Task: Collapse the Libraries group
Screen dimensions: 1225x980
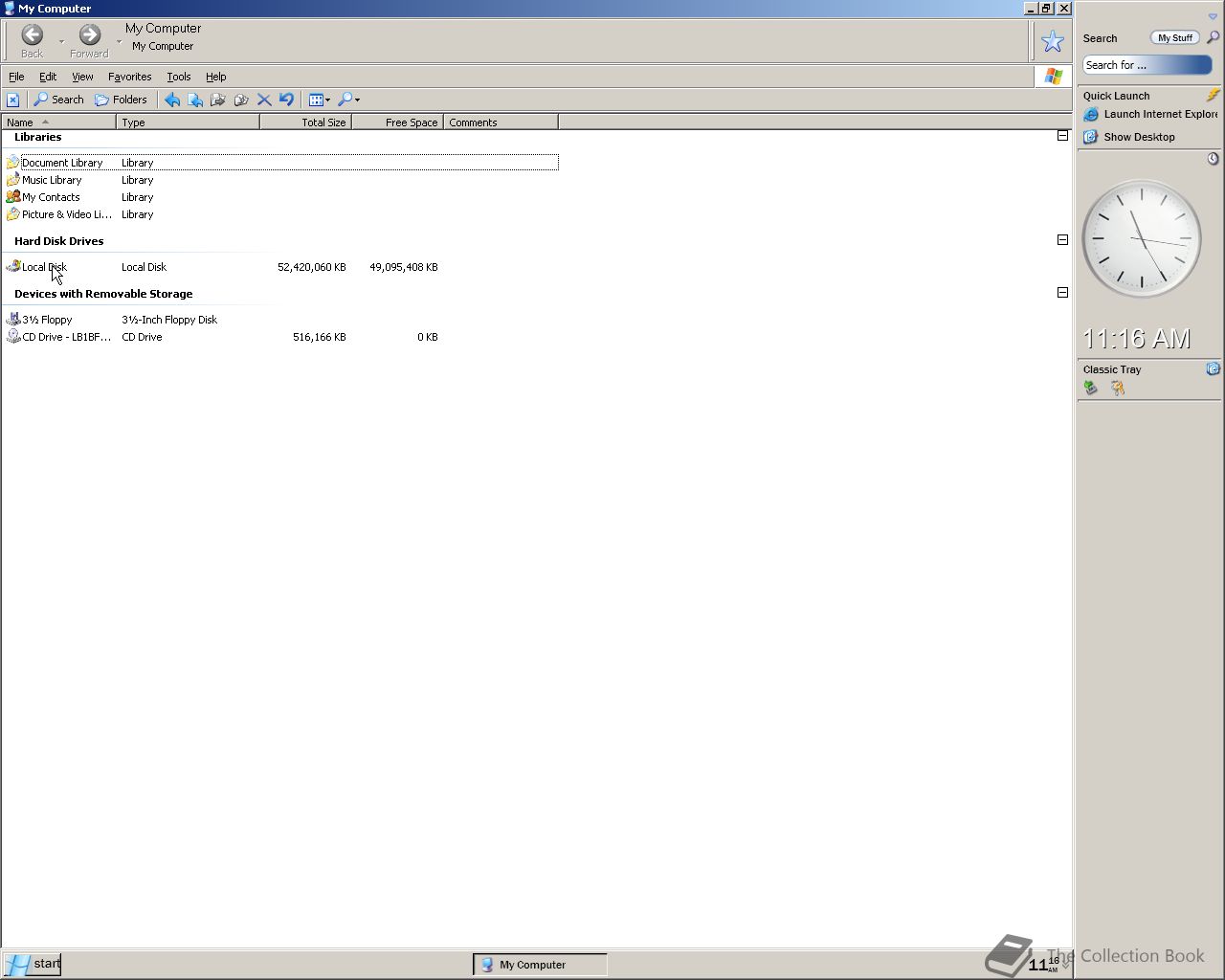Action: (1062, 136)
